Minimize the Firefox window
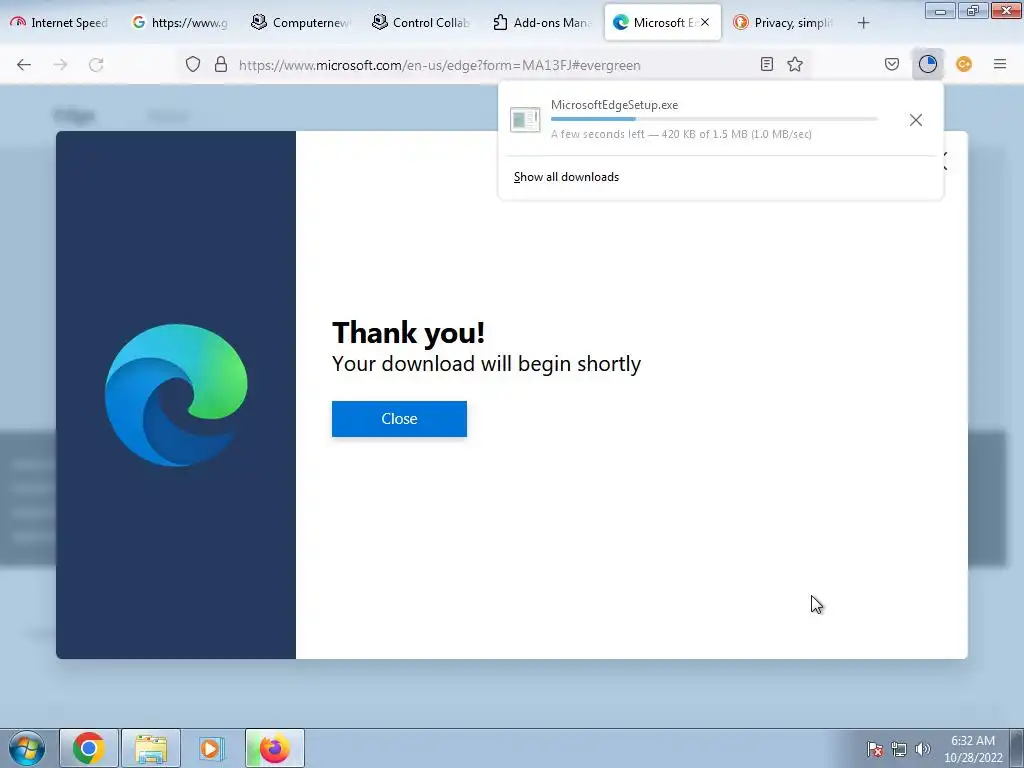The width and height of the screenshot is (1024, 768). [x=940, y=11]
